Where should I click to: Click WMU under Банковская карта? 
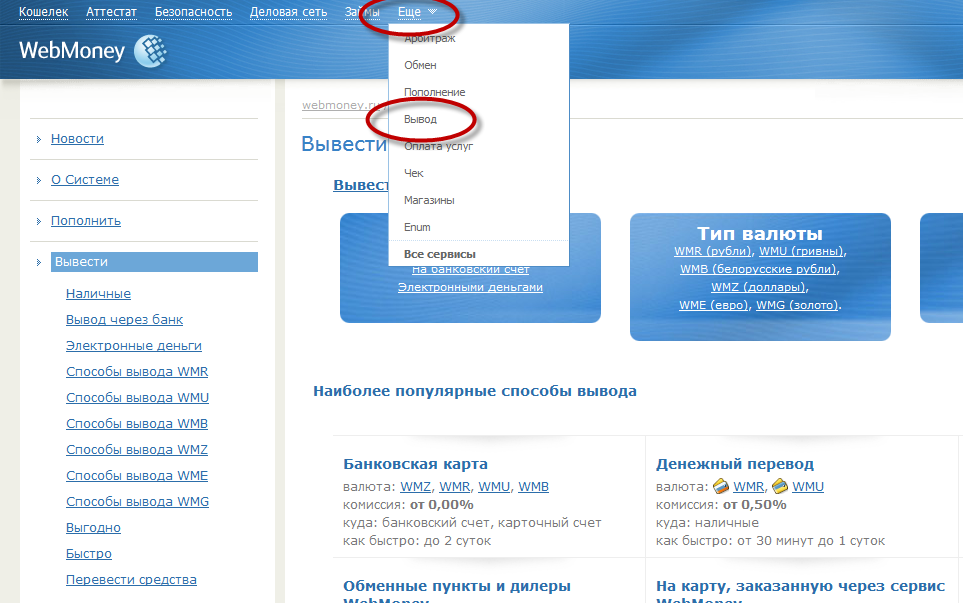pyautogui.click(x=494, y=487)
